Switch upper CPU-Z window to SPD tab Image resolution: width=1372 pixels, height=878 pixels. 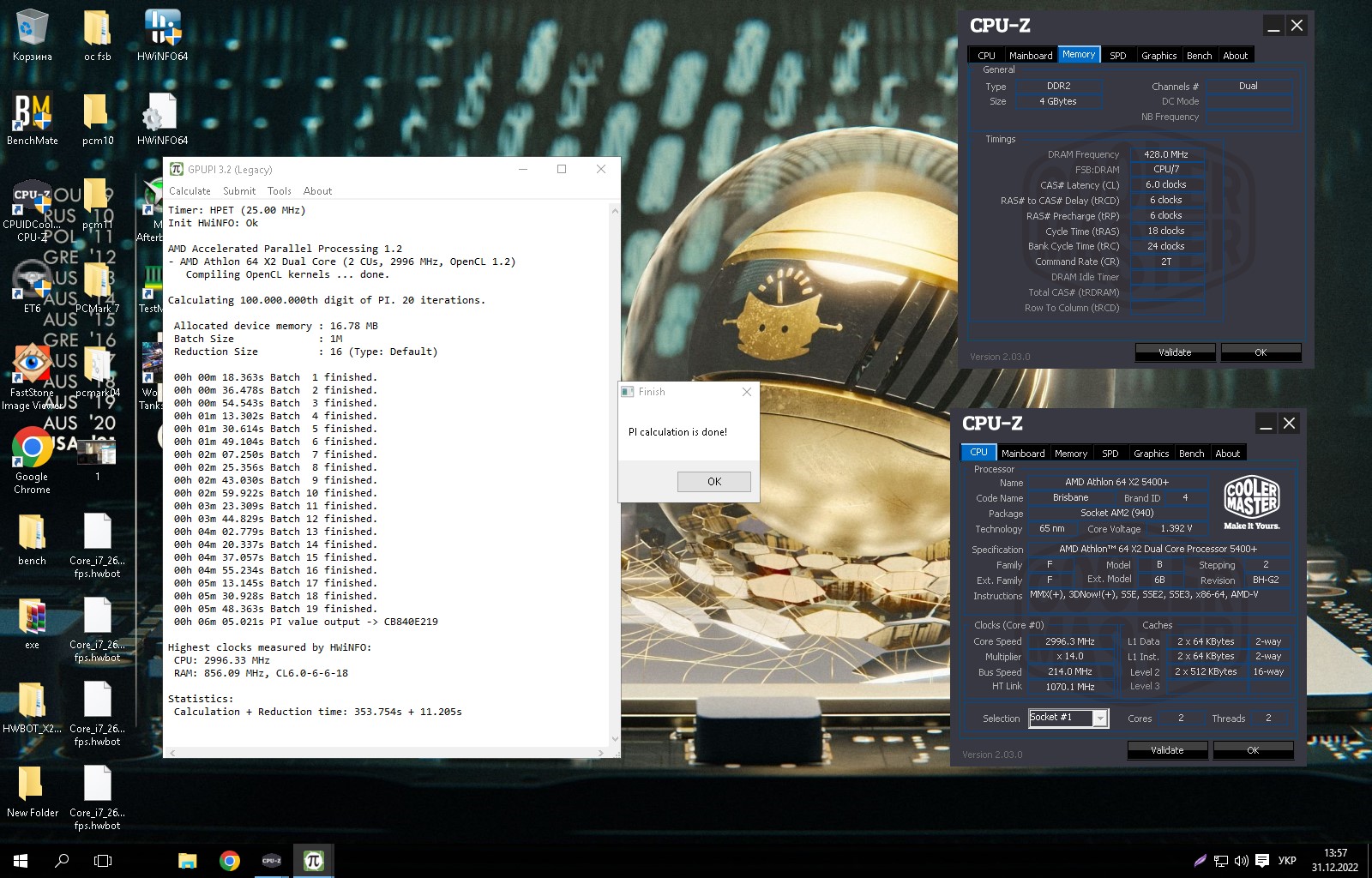(1118, 56)
